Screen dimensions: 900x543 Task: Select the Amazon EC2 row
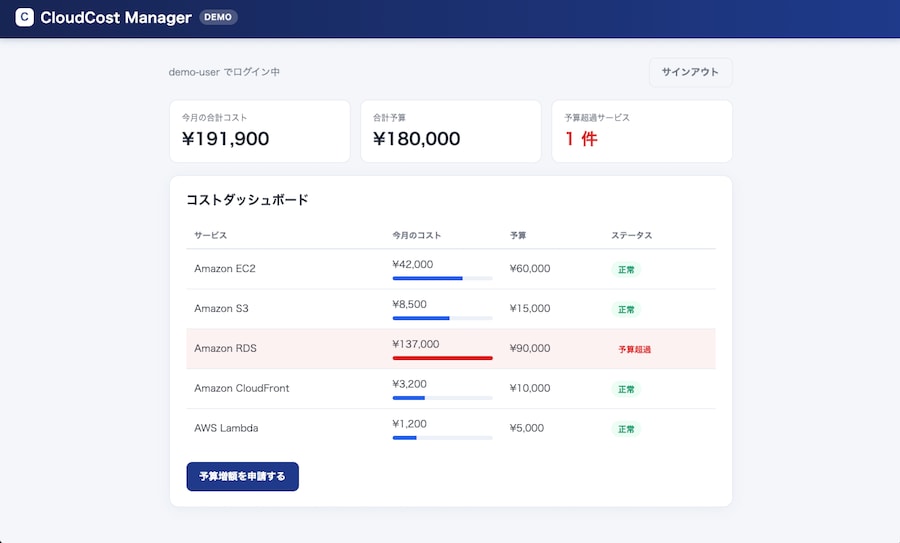pyautogui.click(x=451, y=269)
